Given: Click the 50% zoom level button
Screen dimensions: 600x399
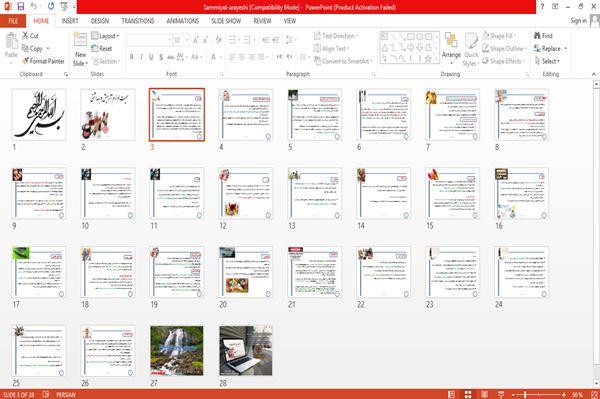Looking at the screenshot, I should [577, 394].
